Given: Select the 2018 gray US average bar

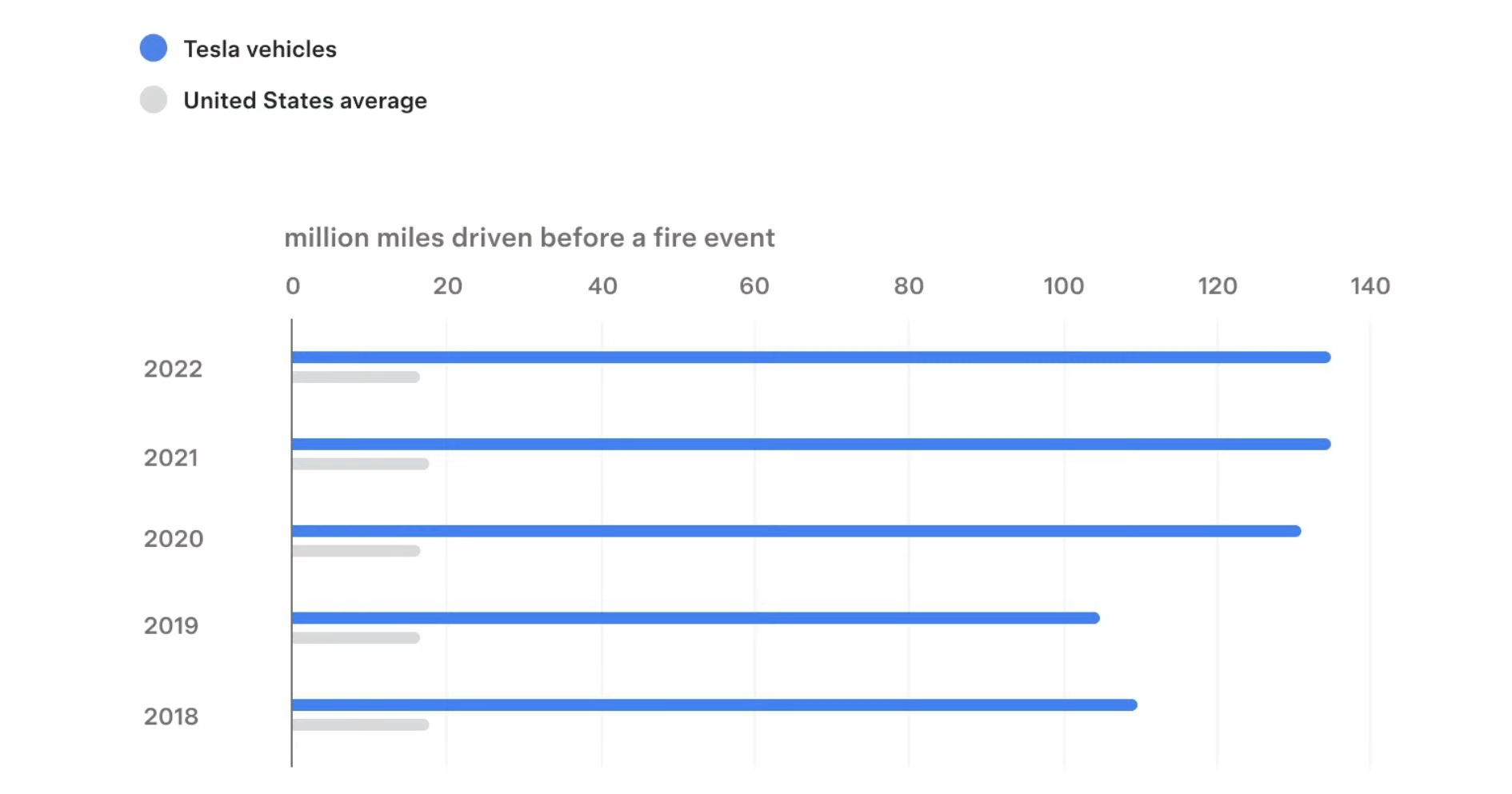Looking at the screenshot, I should (x=360, y=724).
